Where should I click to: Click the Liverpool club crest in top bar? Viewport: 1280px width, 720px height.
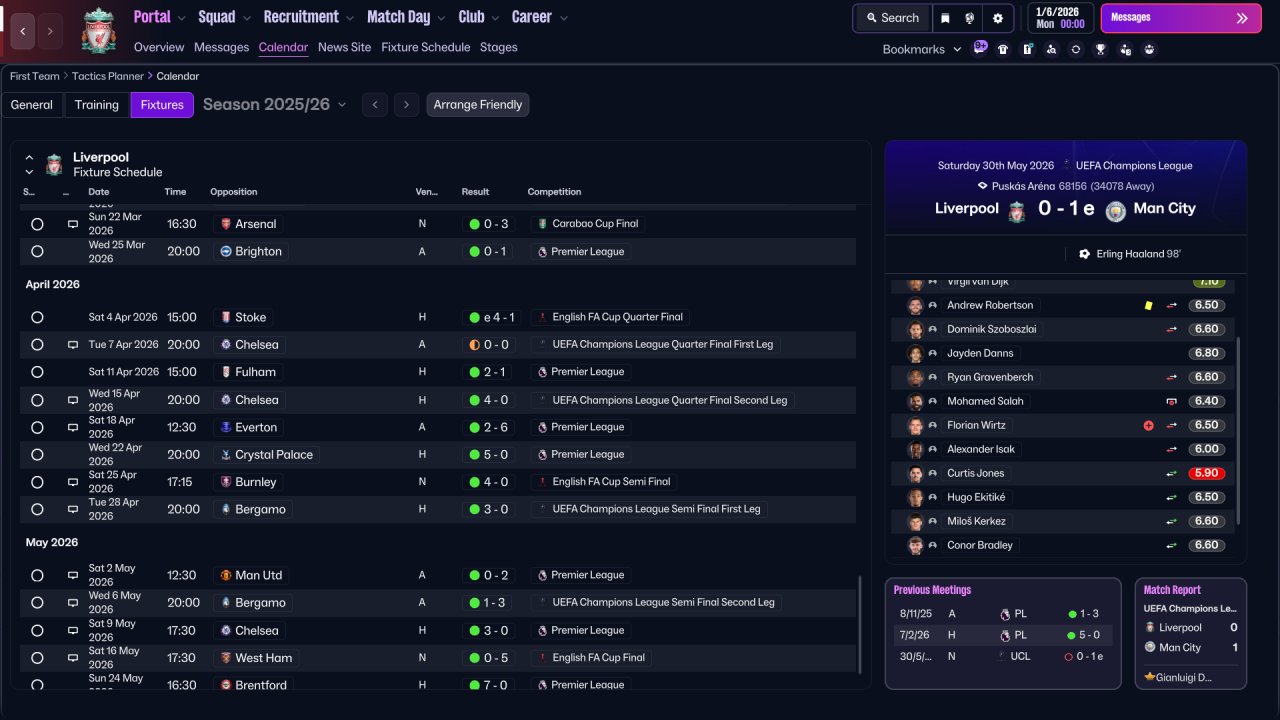click(x=98, y=30)
